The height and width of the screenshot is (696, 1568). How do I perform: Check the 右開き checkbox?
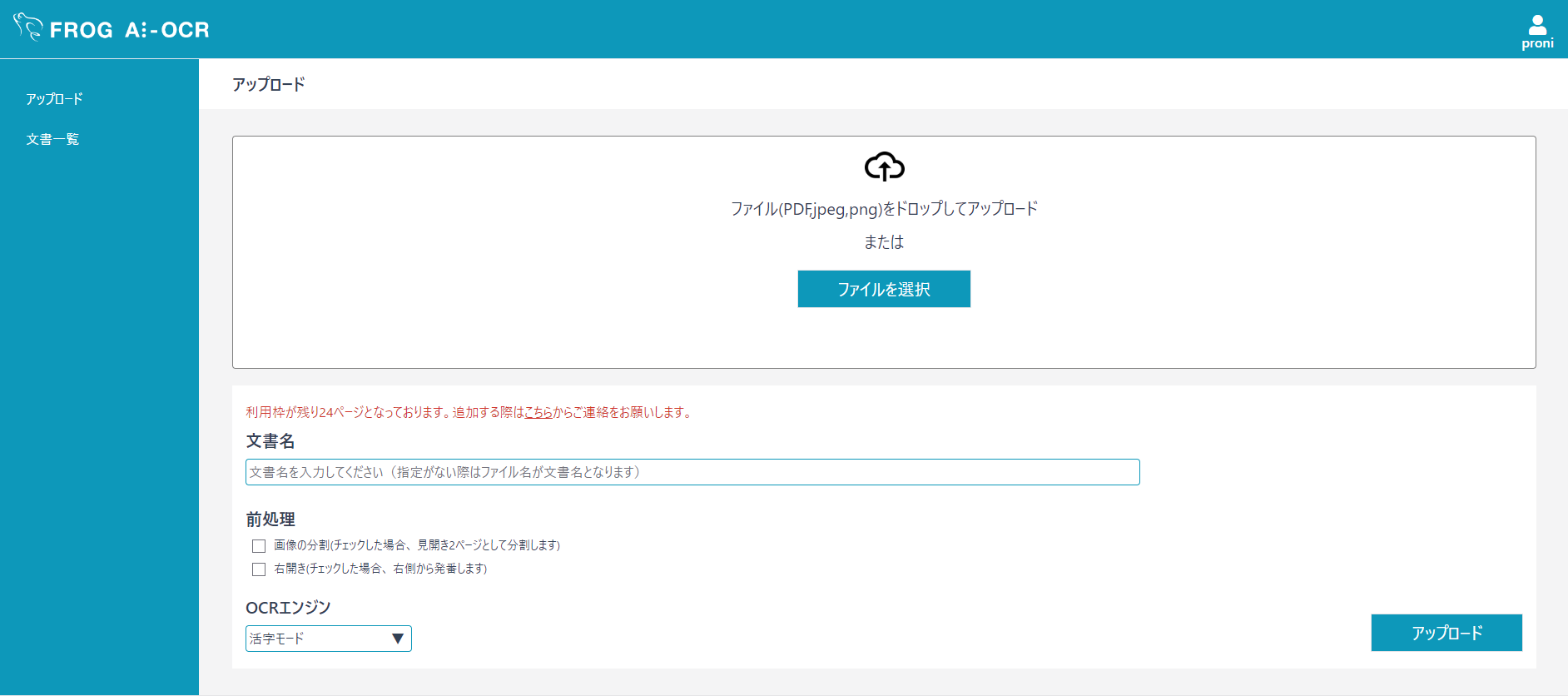(259, 569)
